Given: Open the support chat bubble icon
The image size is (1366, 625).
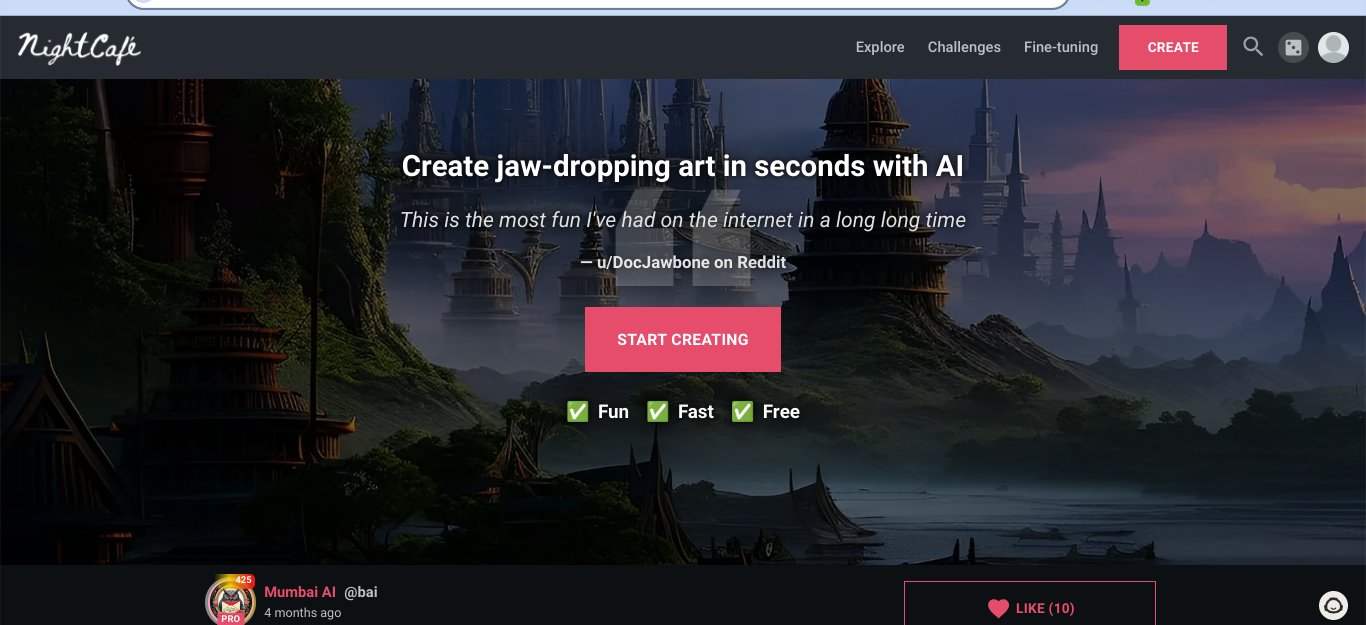Looking at the screenshot, I should pos(1333,605).
